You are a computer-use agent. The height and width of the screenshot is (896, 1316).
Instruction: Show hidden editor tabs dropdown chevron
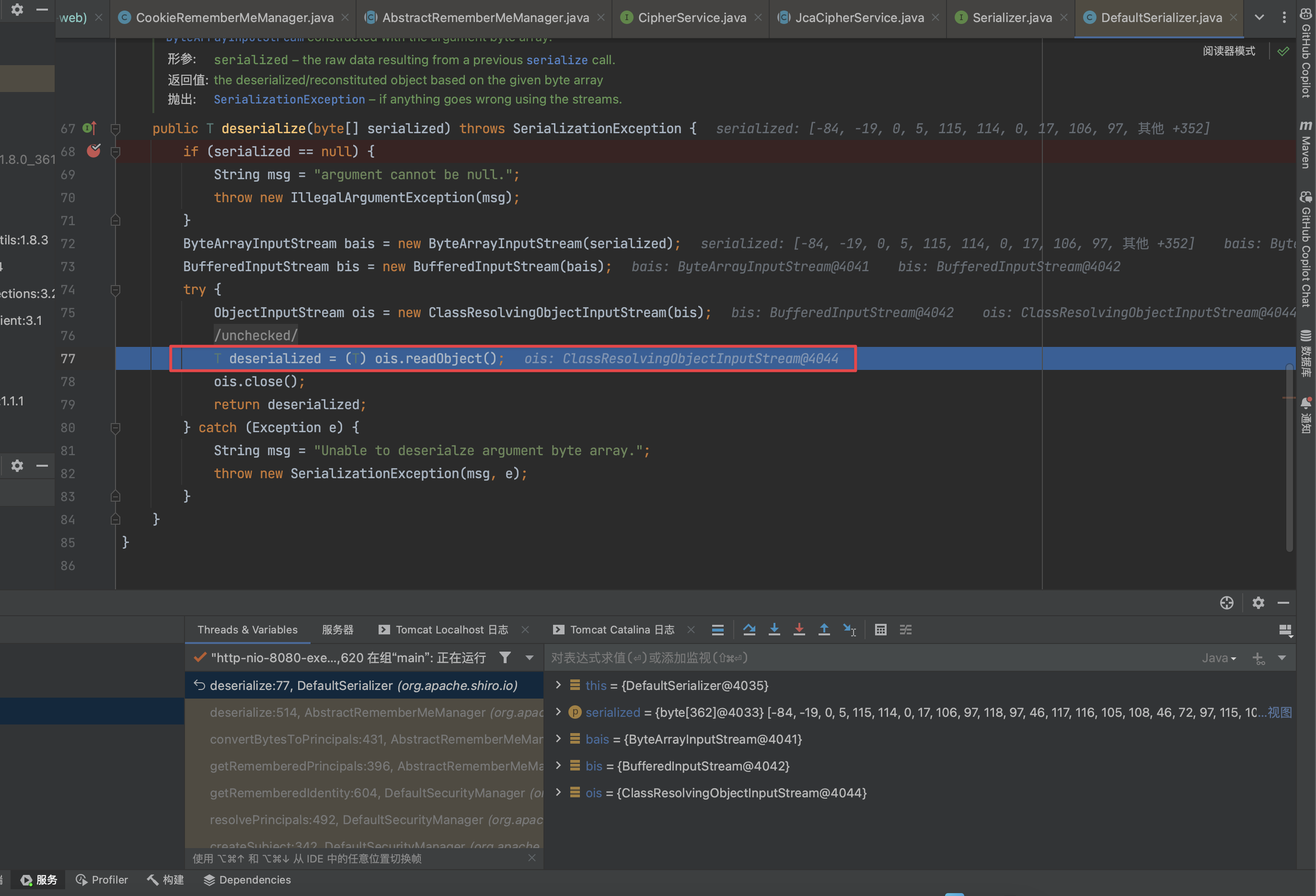point(1259,17)
